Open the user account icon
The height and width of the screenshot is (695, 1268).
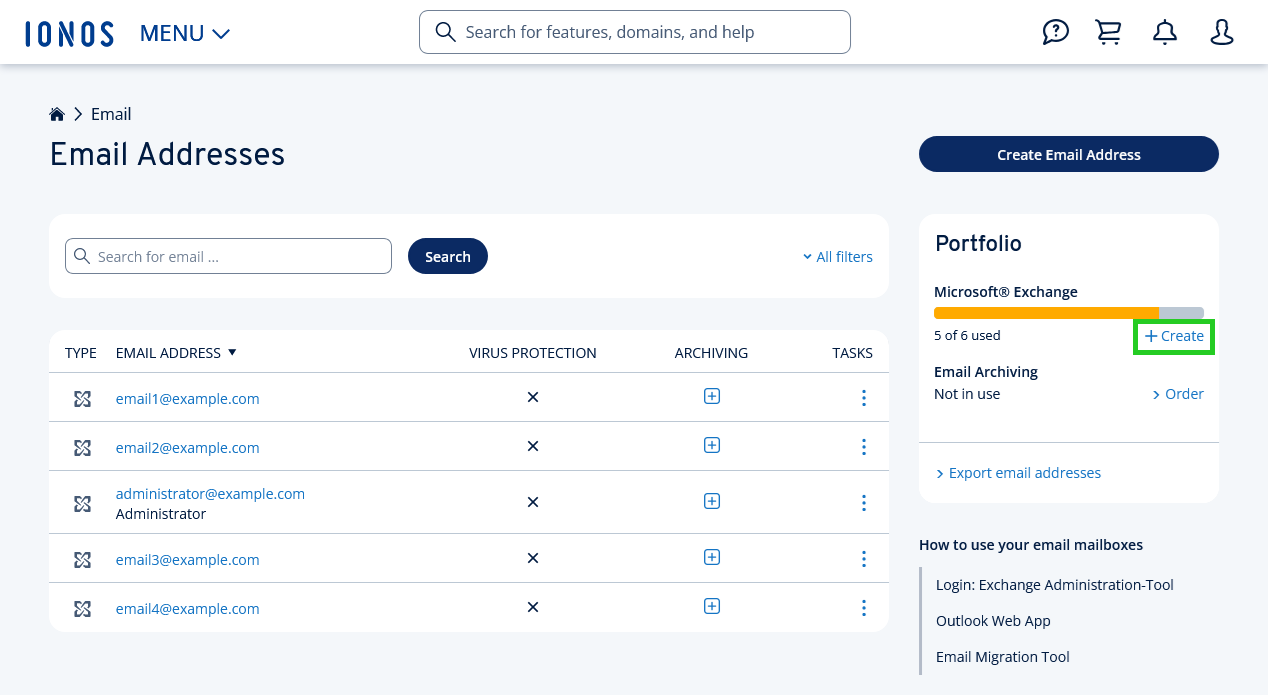tap(1221, 32)
